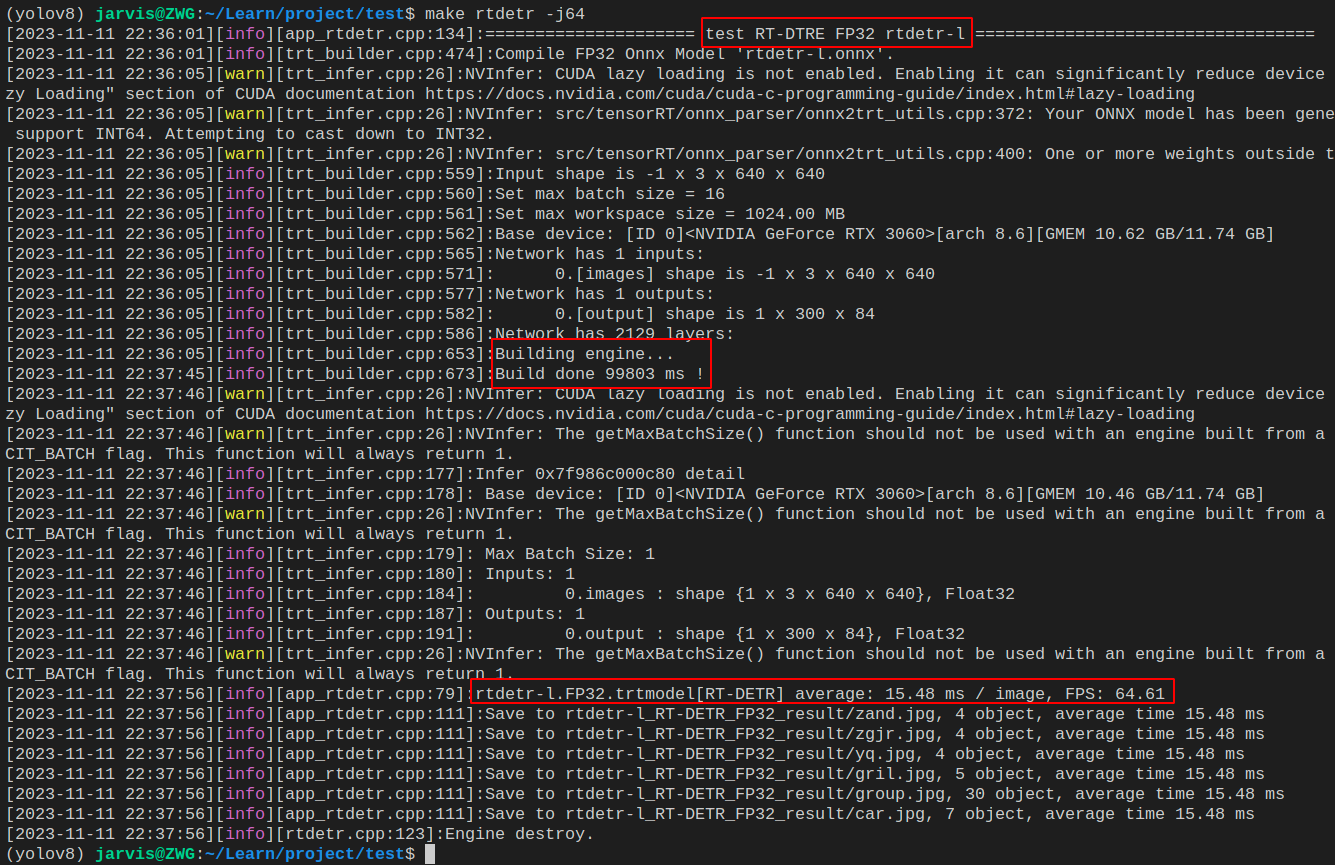Click '[app_rtdetr.cpp:134]' source tag
Image resolution: width=1335 pixels, height=865 pixels.
375,34
